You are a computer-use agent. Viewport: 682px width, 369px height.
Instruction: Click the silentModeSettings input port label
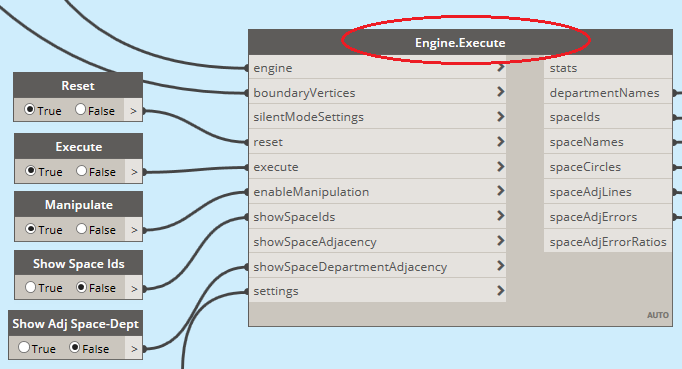click(308, 117)
